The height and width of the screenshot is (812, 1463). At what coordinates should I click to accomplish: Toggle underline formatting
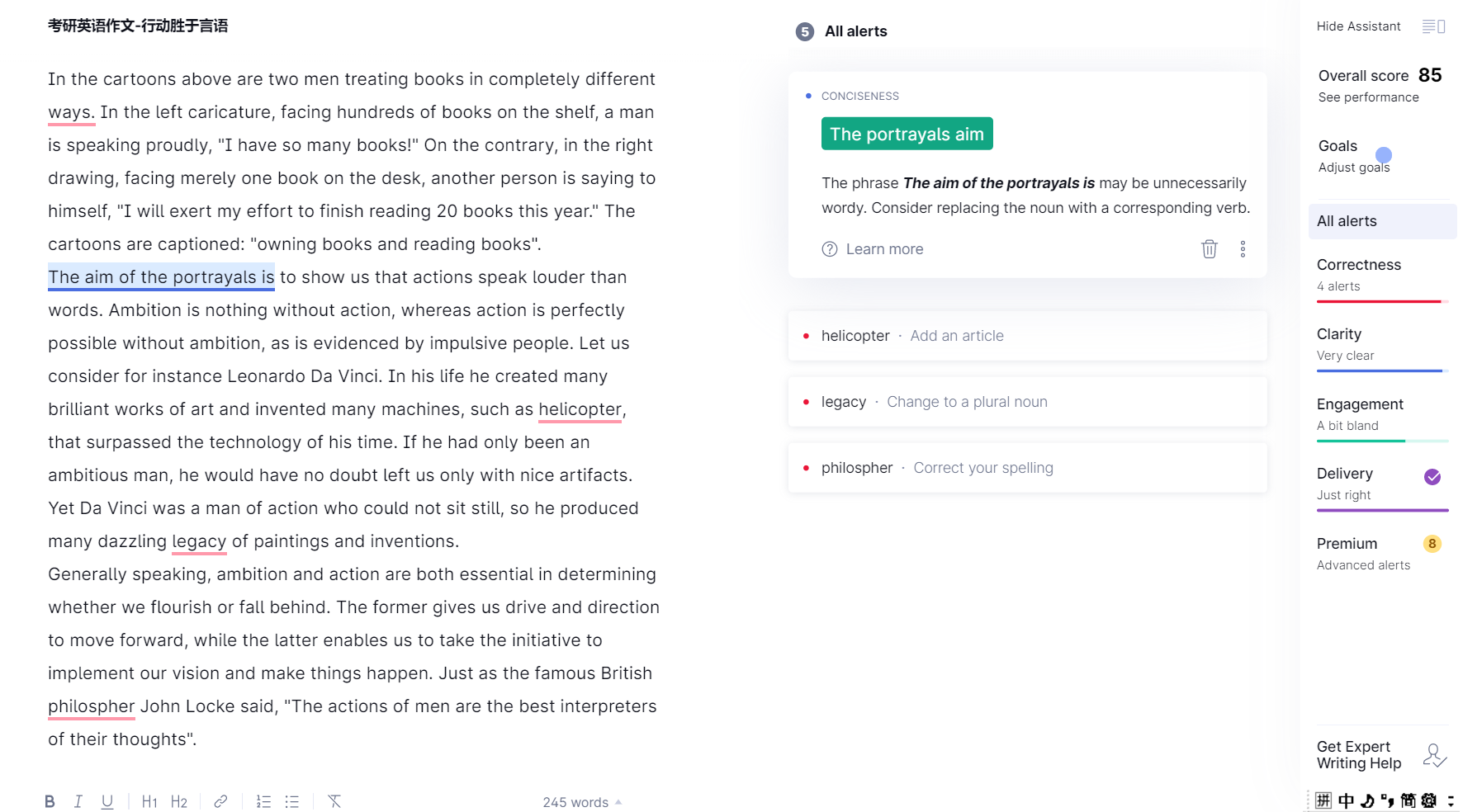pyautogui.click(x=107, y=801)
